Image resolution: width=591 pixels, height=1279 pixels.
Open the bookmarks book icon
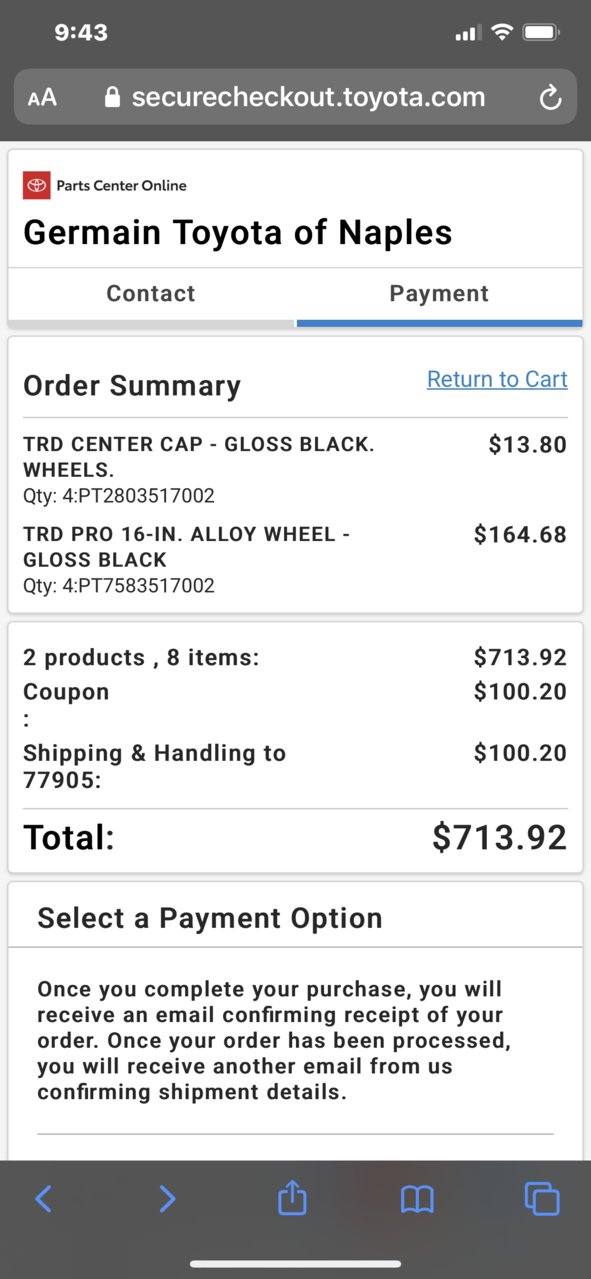(x=417, y=1198)
